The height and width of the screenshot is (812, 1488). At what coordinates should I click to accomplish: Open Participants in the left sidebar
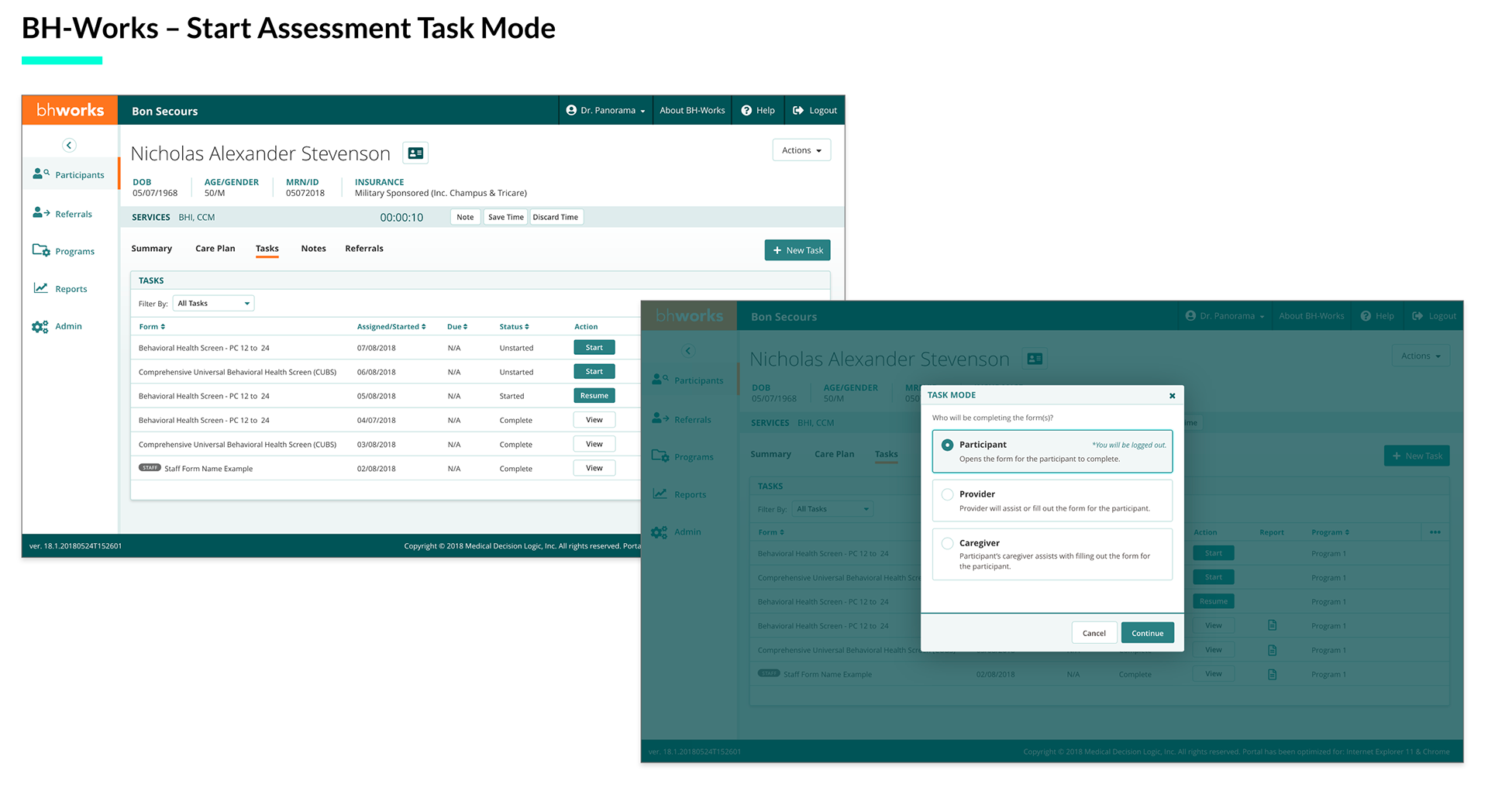coord(69,174)
